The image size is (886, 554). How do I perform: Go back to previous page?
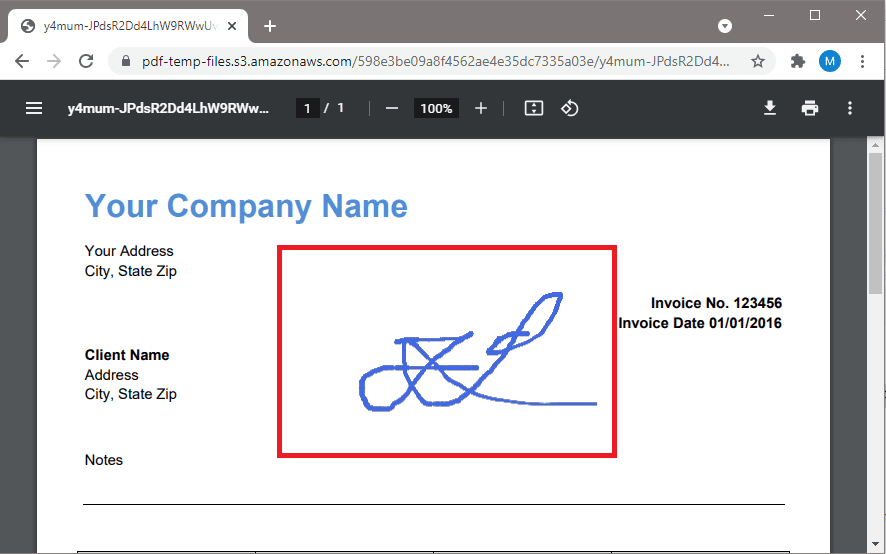[22, 61]
